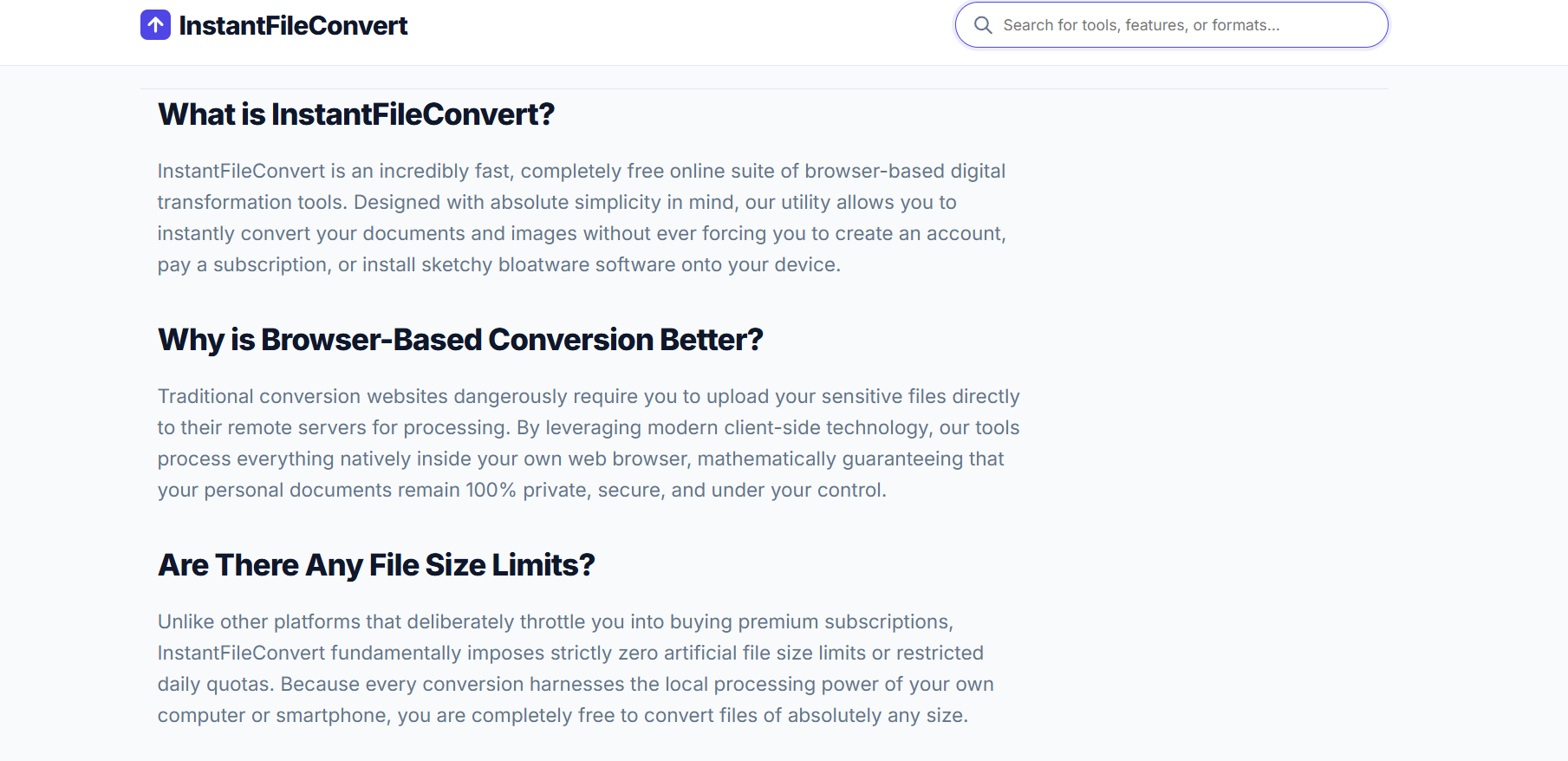Select the browser-based conversion description text
This screenshot has width=1568, height=761.
tap(588, 442)
